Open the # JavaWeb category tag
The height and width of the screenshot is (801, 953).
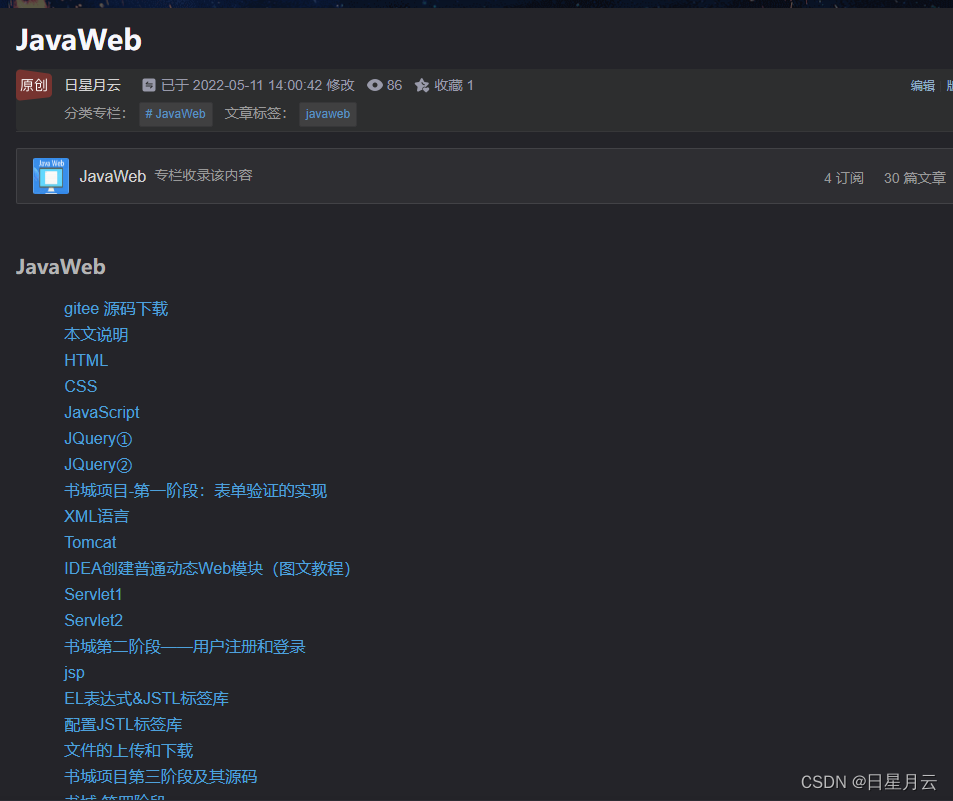[x=176, y=114]
